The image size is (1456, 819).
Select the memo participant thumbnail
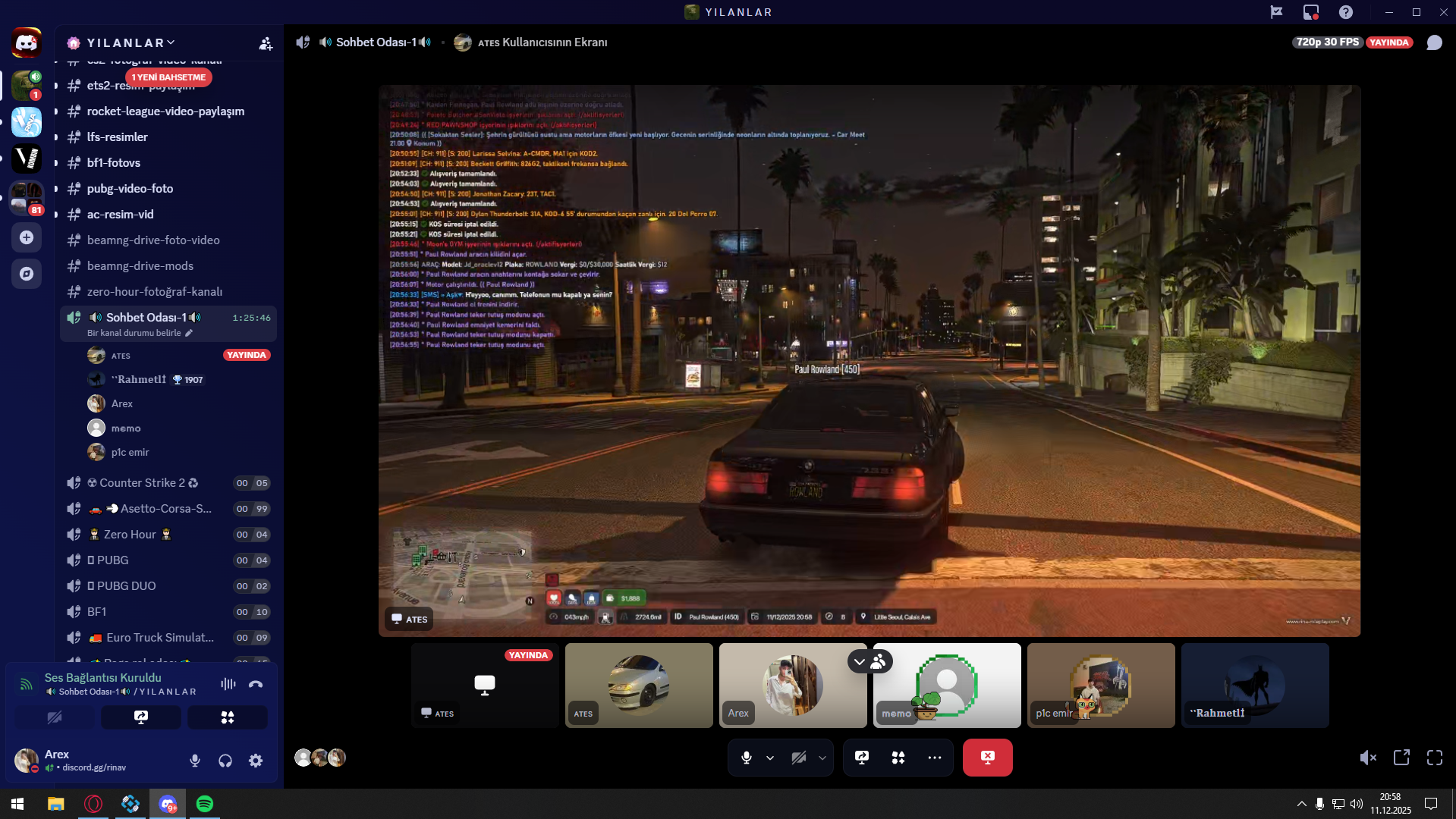pos(947,686)
